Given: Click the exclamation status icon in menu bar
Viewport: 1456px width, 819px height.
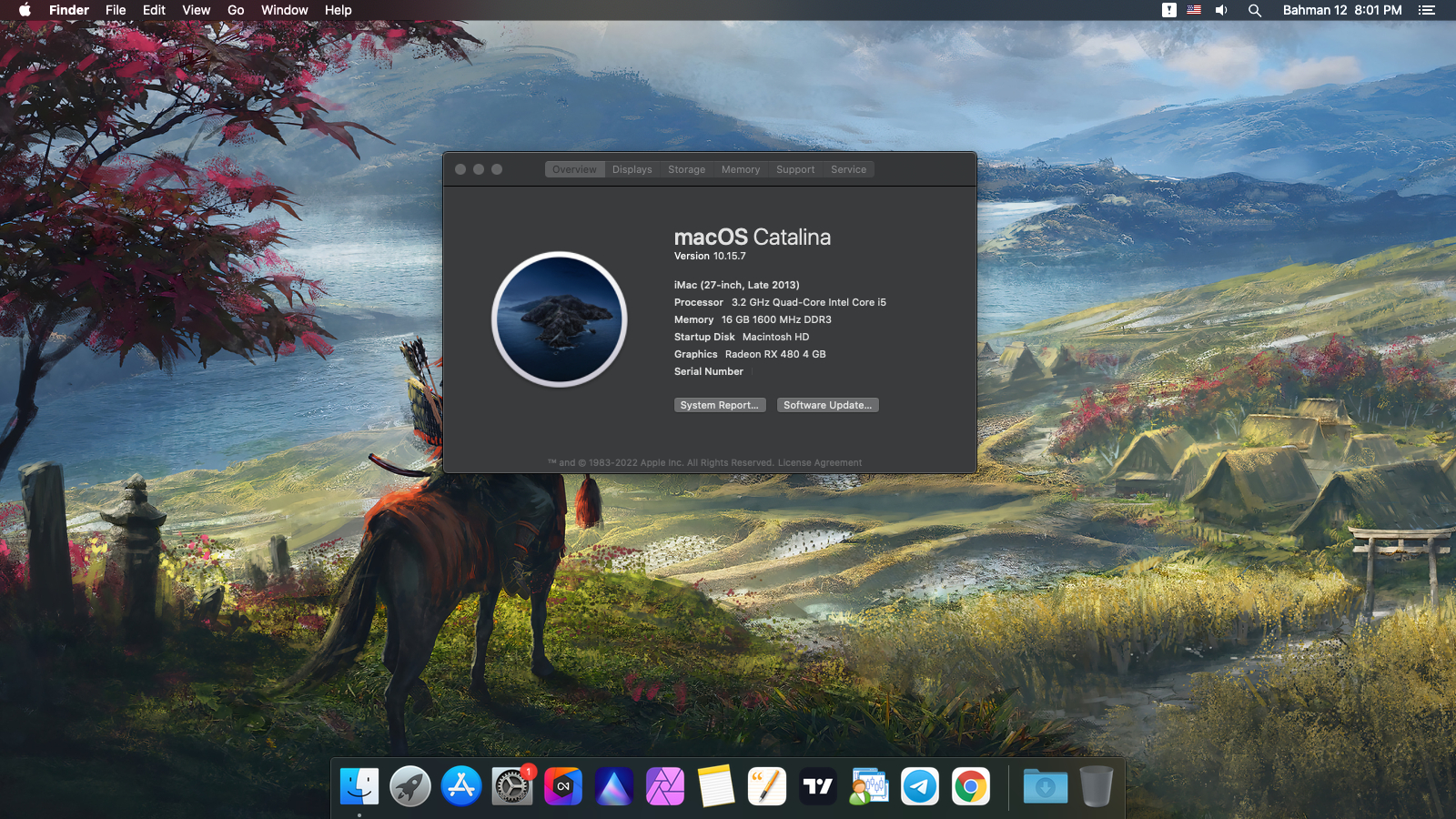Looking at the screenshot, I should [1169, 10].
